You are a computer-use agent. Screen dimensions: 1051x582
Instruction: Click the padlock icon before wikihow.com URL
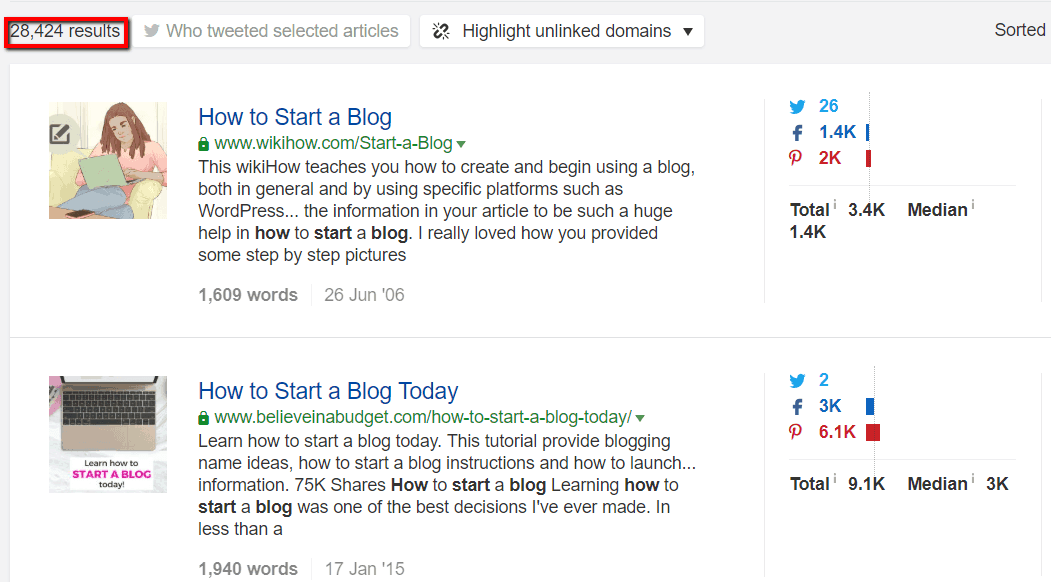203,143
